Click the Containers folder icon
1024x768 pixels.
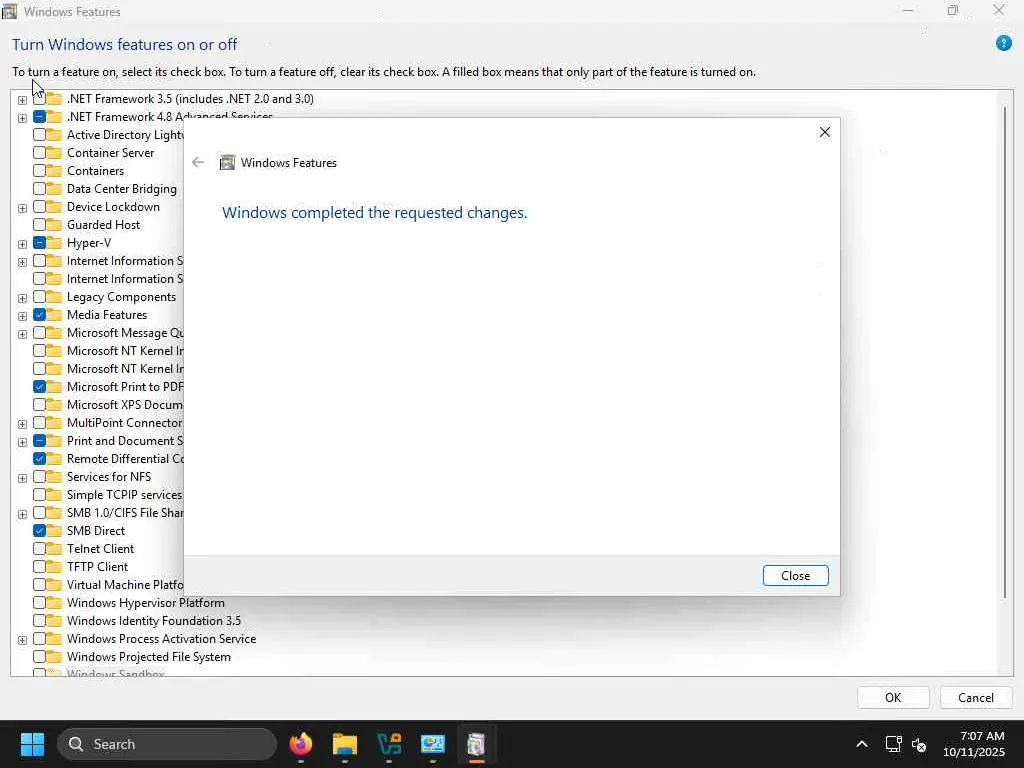54,171
